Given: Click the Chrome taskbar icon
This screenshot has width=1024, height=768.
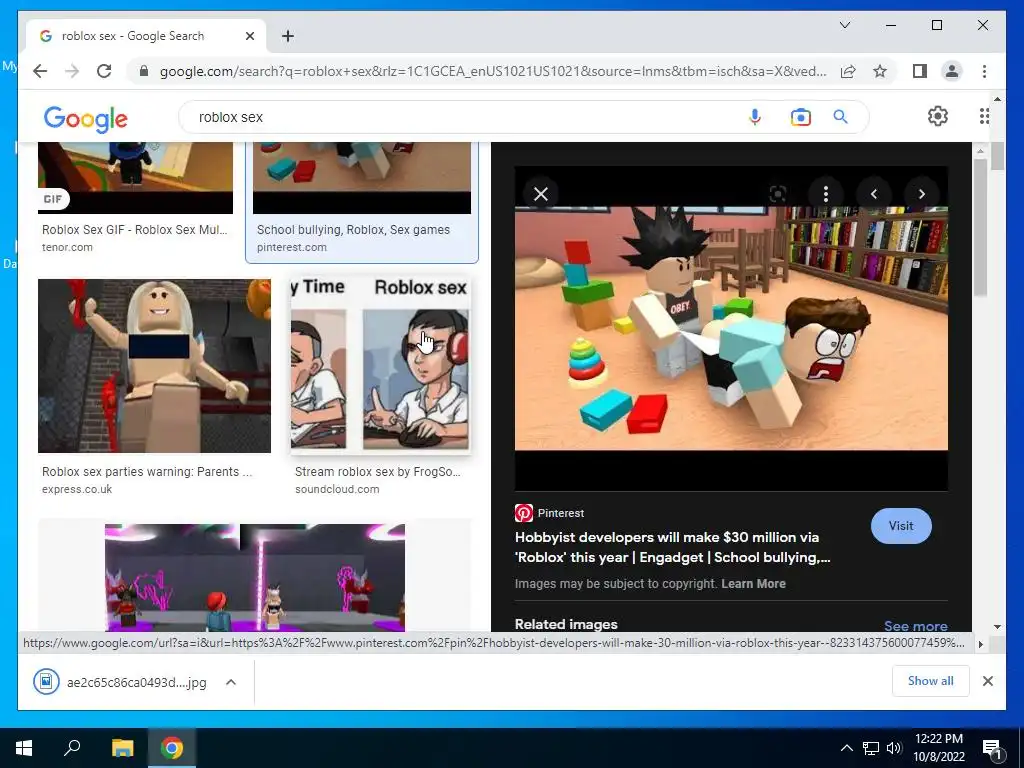Looking at the screenshot, I should 172,748.
